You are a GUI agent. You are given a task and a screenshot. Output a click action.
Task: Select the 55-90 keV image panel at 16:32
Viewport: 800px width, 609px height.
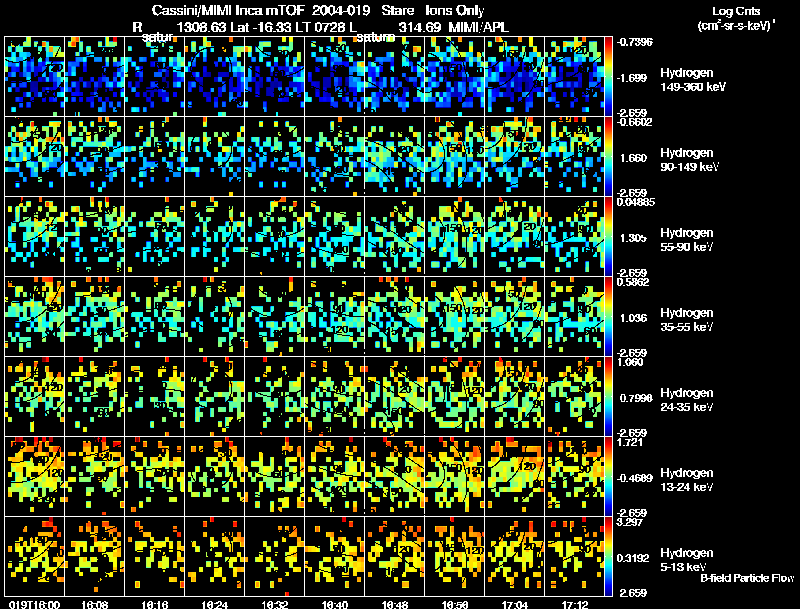tap(275, 237)
